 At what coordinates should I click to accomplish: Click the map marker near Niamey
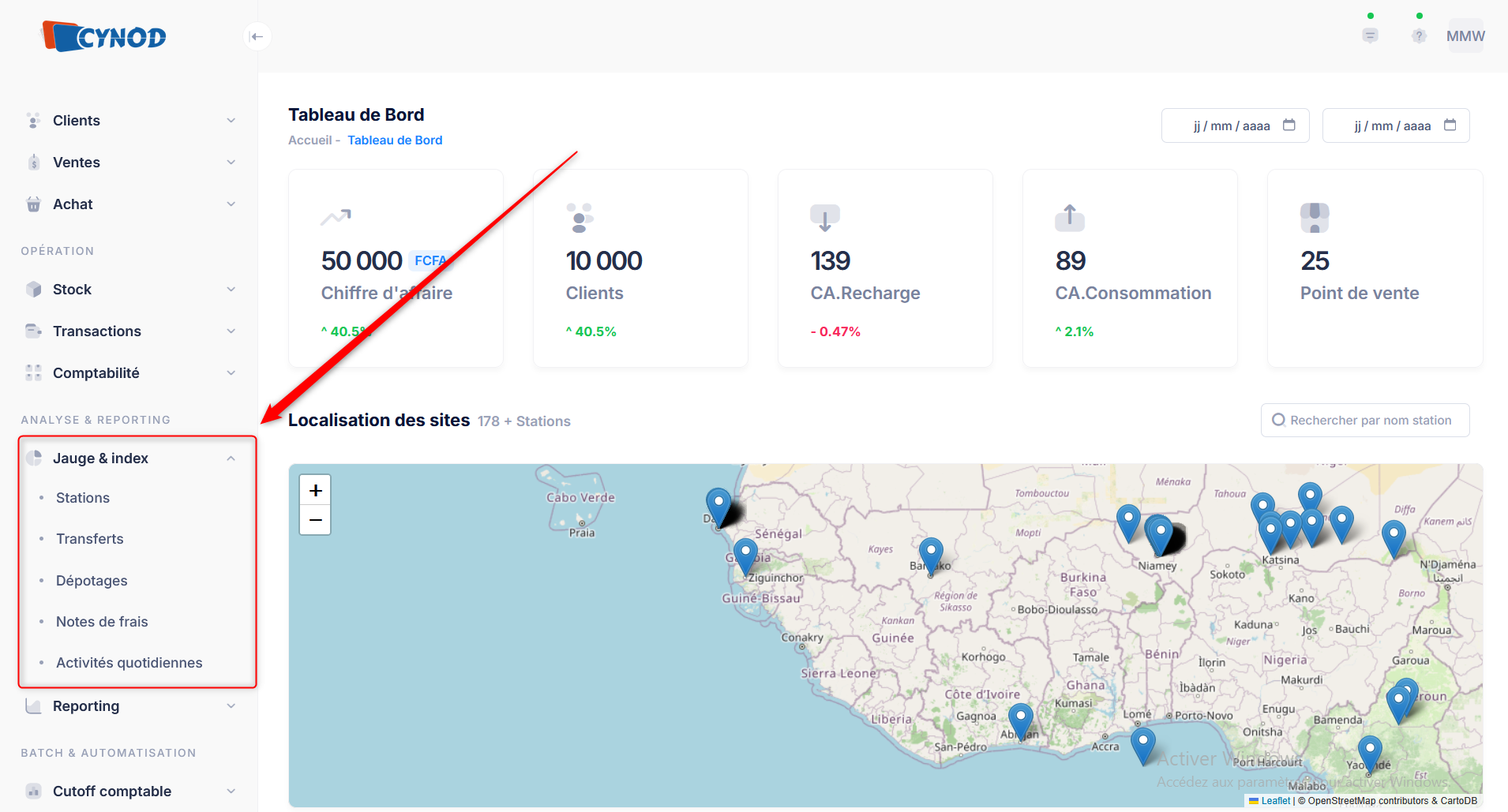click(1159, 534)
